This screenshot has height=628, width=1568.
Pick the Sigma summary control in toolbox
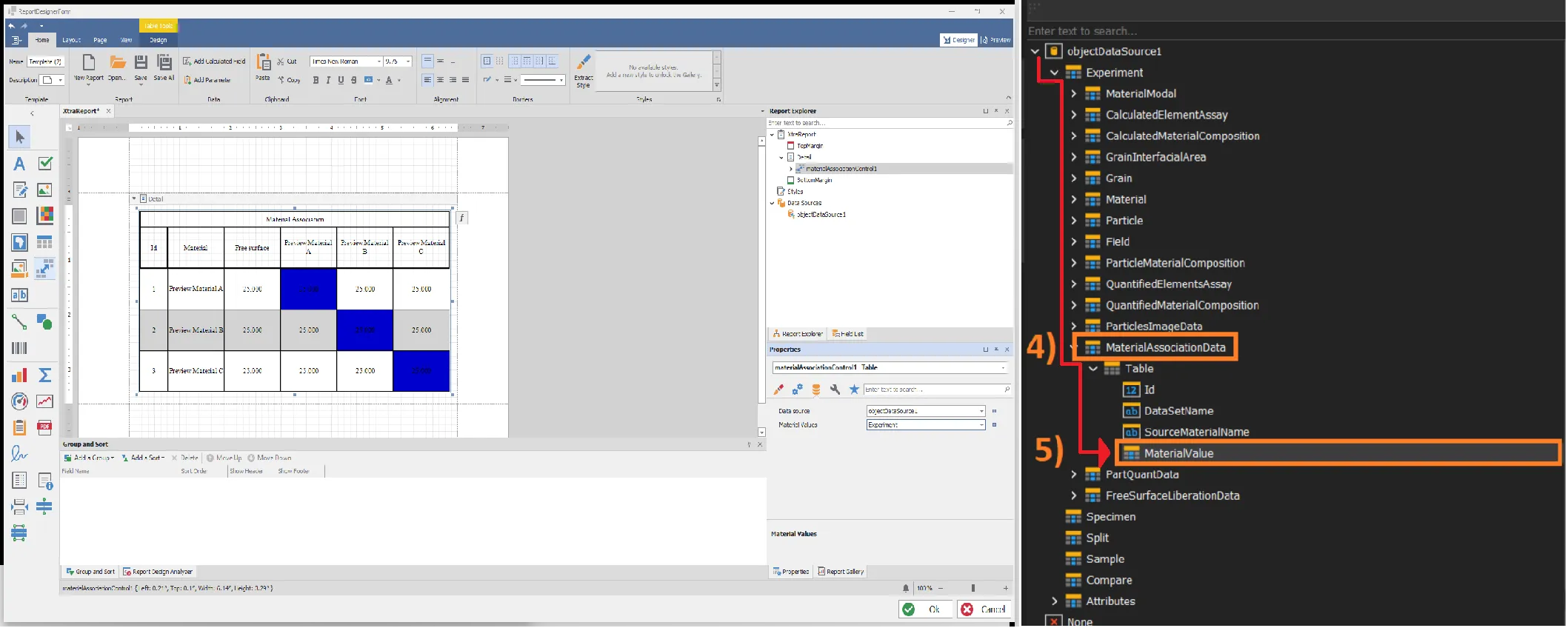[x=45, y=375]
